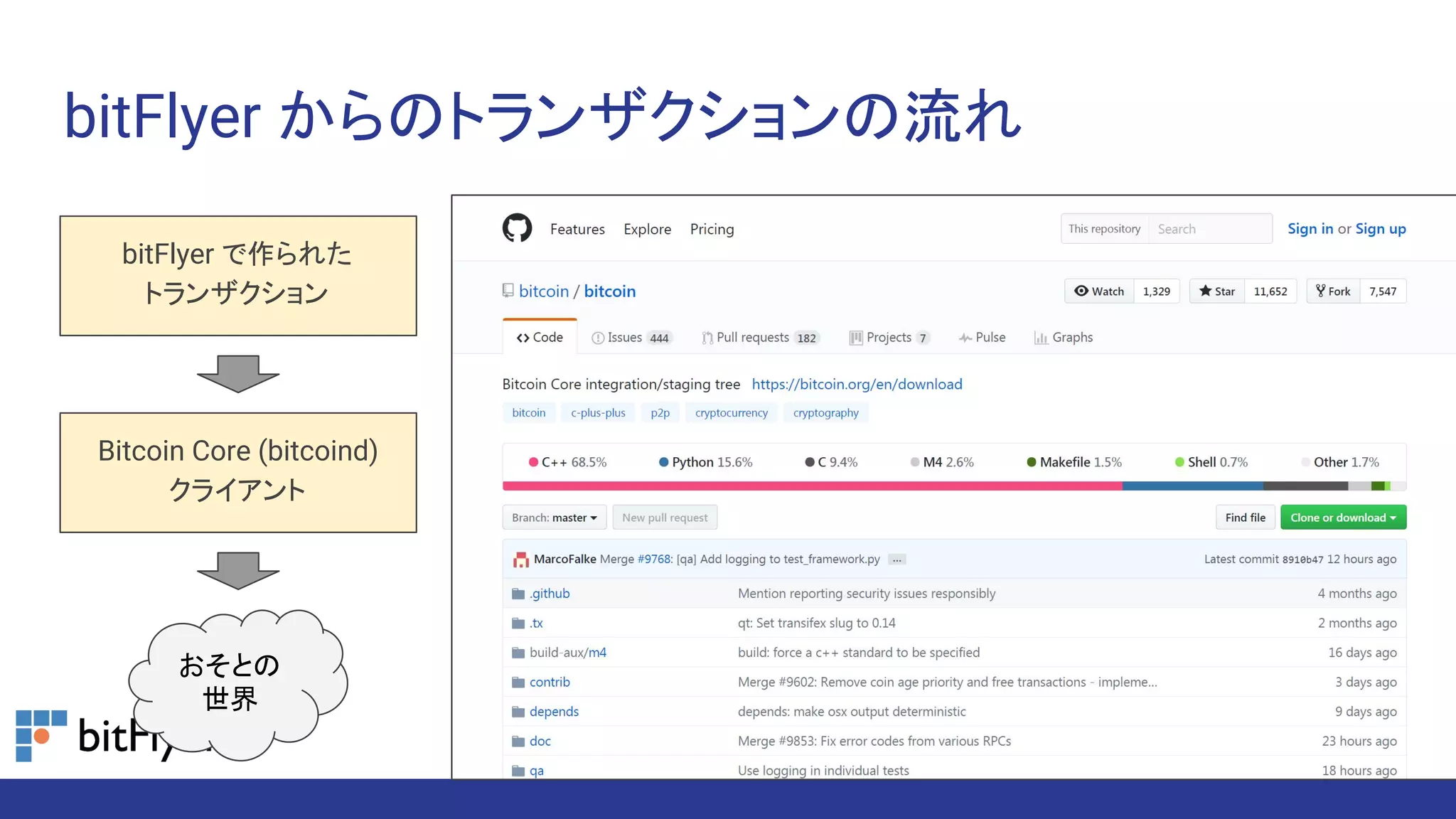The height and width of the screenshot is (819, 1456).
Task: Click the Fork icon
Action: tap(1320, 291)
